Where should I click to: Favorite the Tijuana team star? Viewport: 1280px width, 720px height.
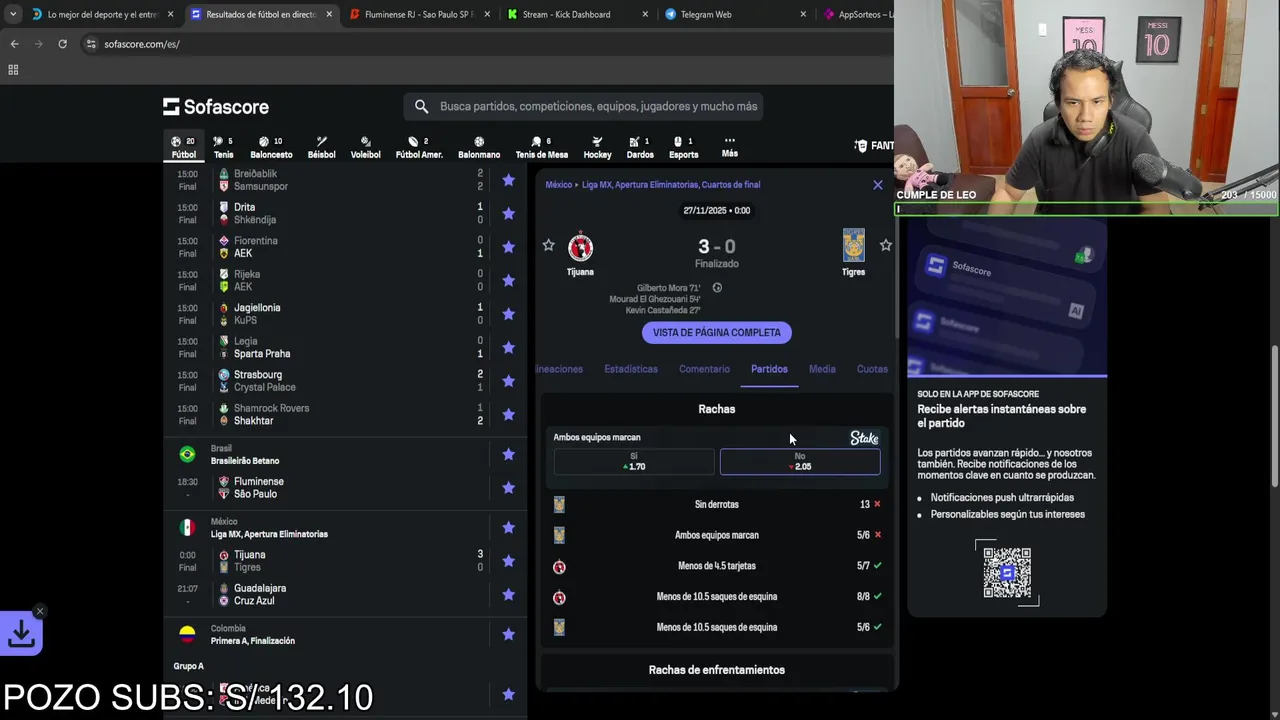548,245
